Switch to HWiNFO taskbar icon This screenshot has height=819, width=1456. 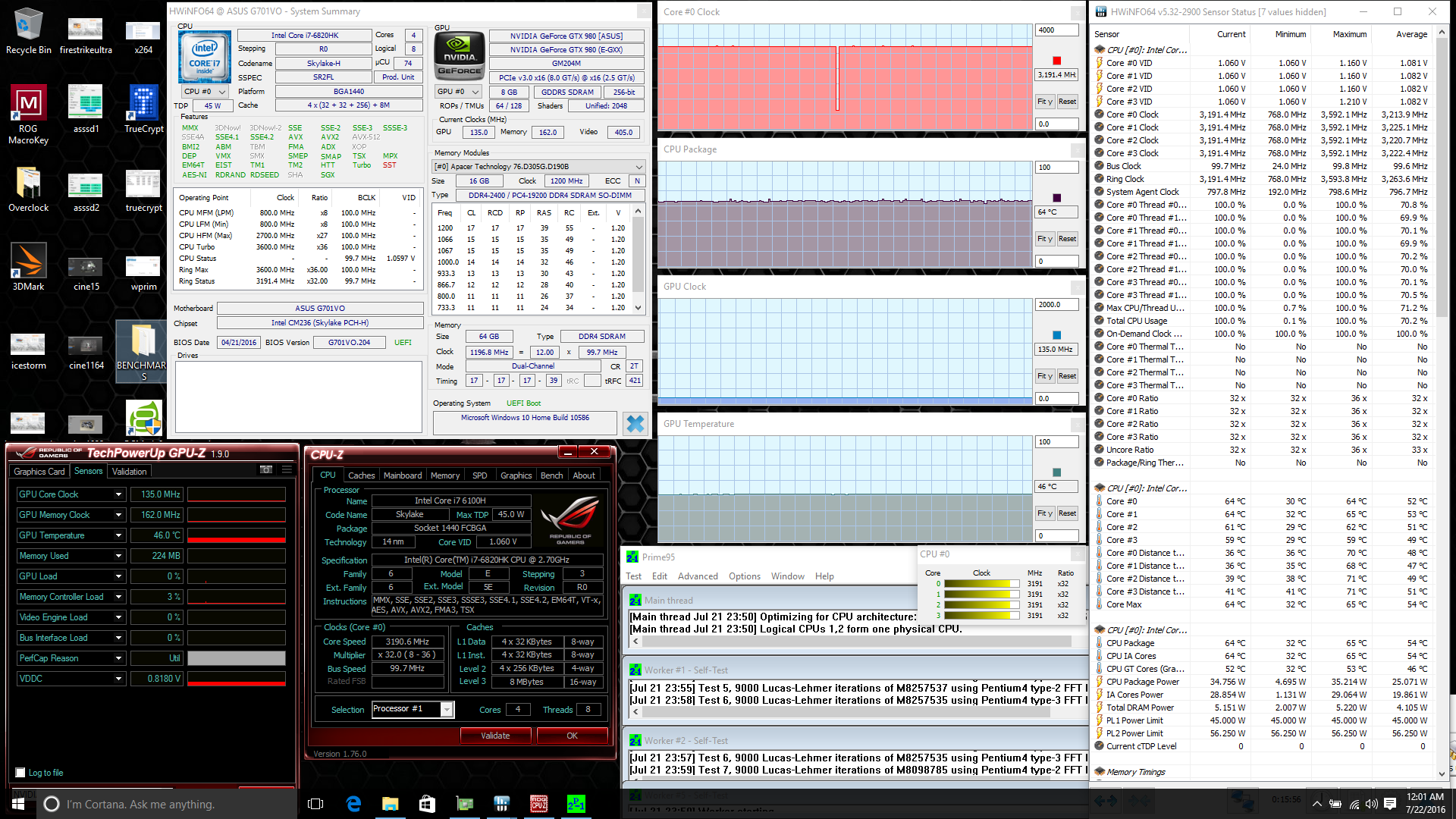[x=501, y=804]
